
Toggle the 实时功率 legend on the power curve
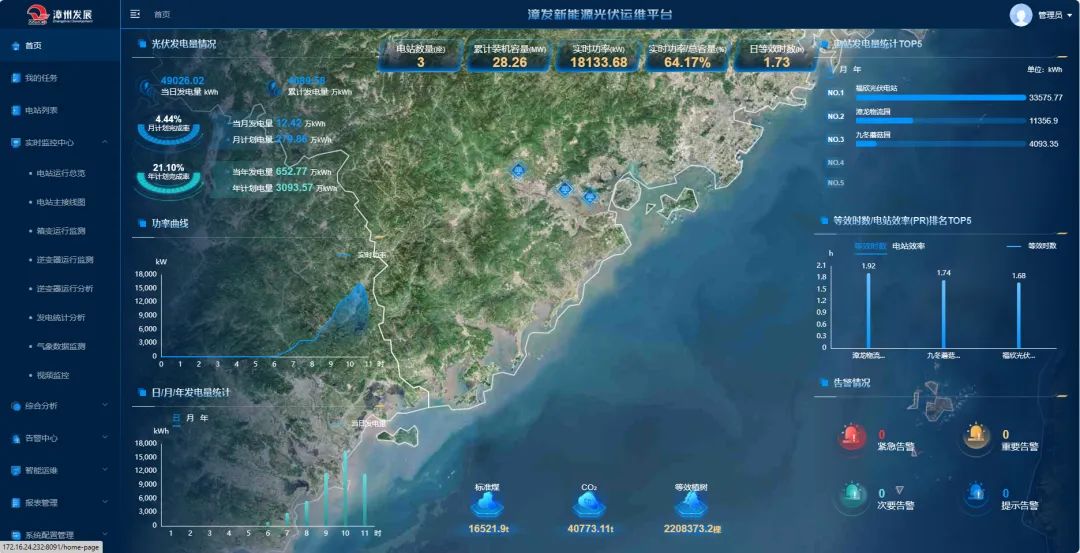365,254
